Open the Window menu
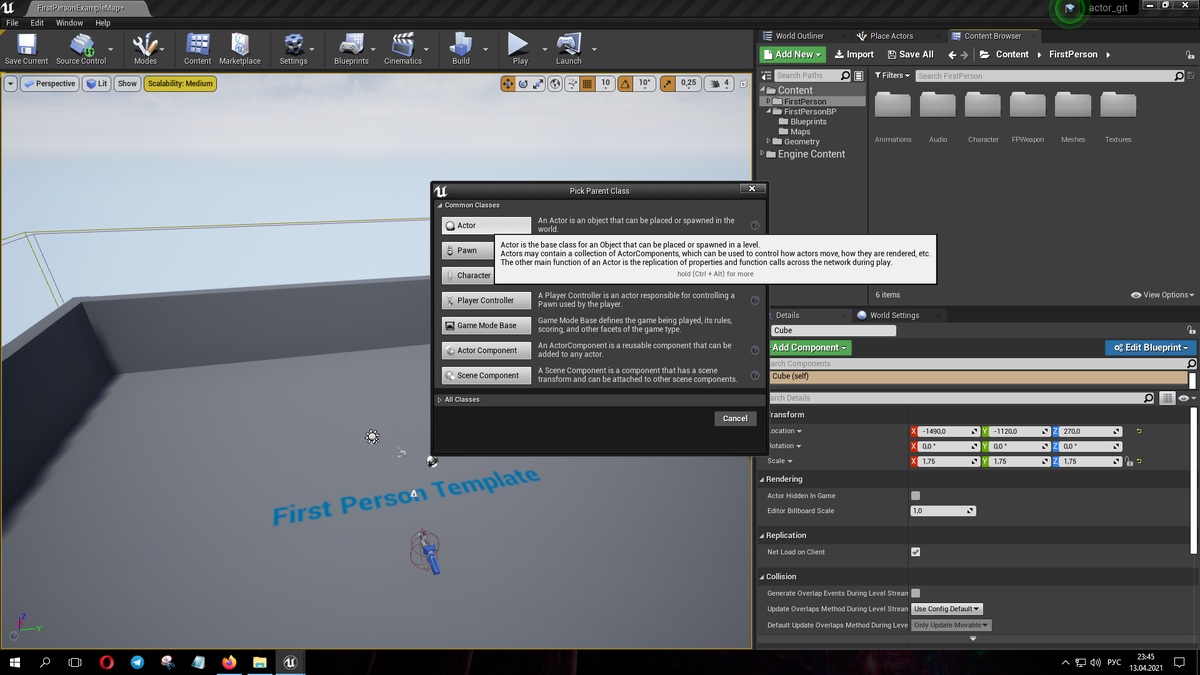 69,22
